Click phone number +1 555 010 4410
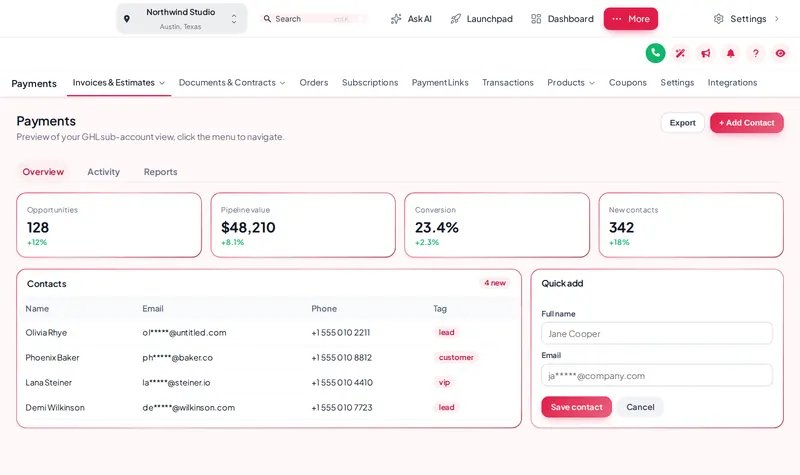The height and width of the screenshot is (475, 800). pyautogui.click(x=342, y=383)
